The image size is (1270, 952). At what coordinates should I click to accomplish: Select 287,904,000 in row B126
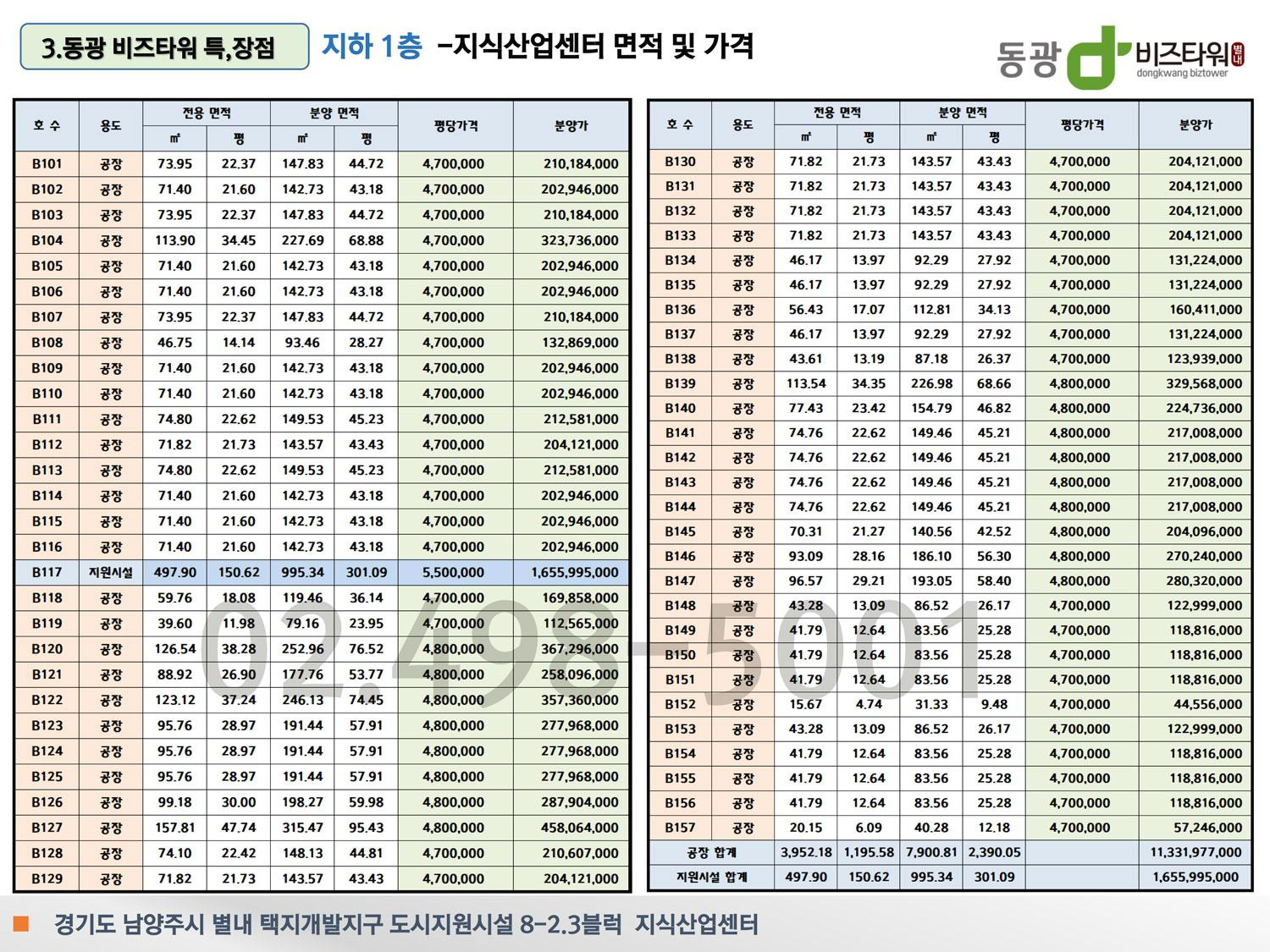click(580, 802)
